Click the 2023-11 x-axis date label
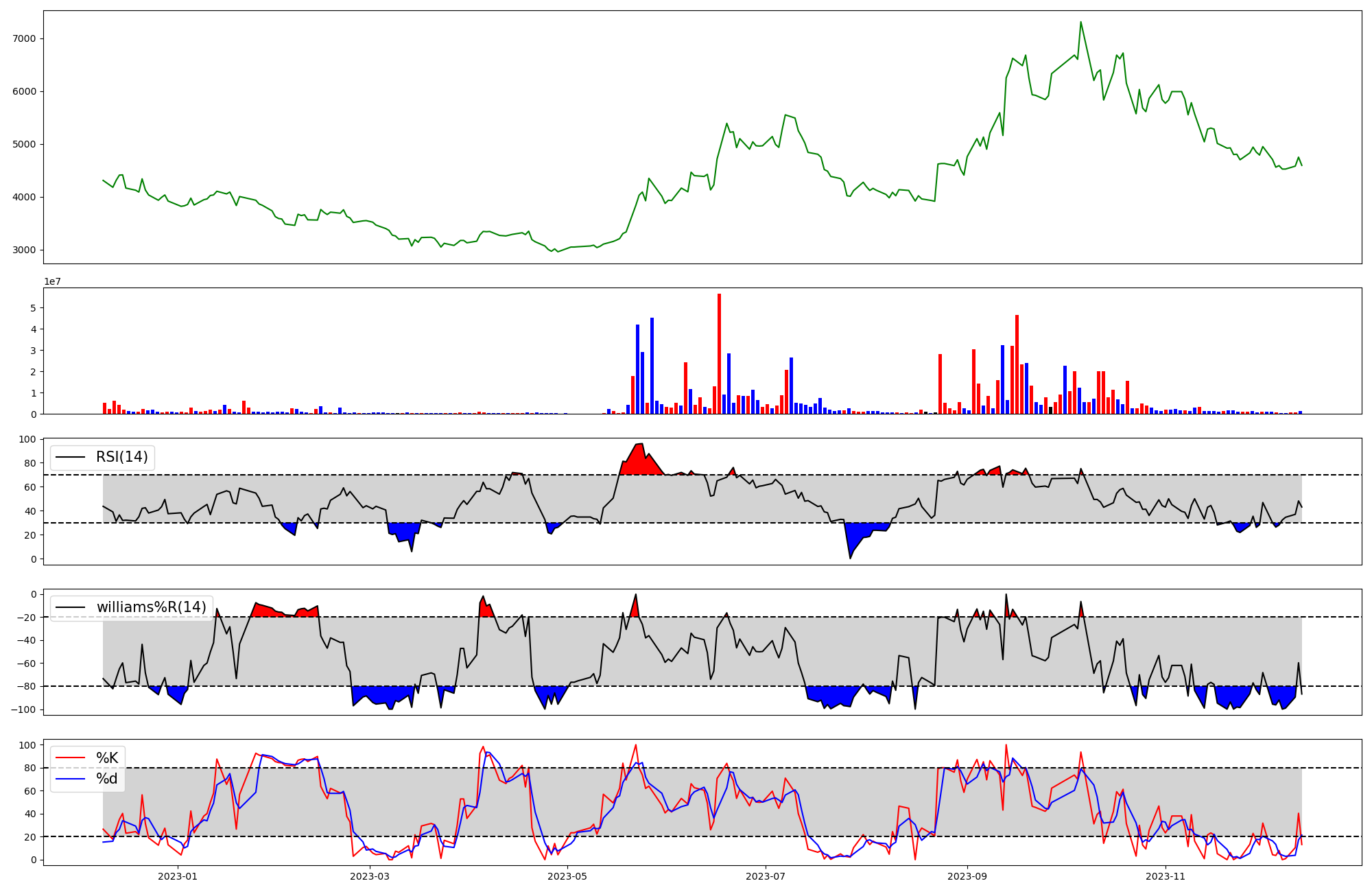 coord(1166,876)
